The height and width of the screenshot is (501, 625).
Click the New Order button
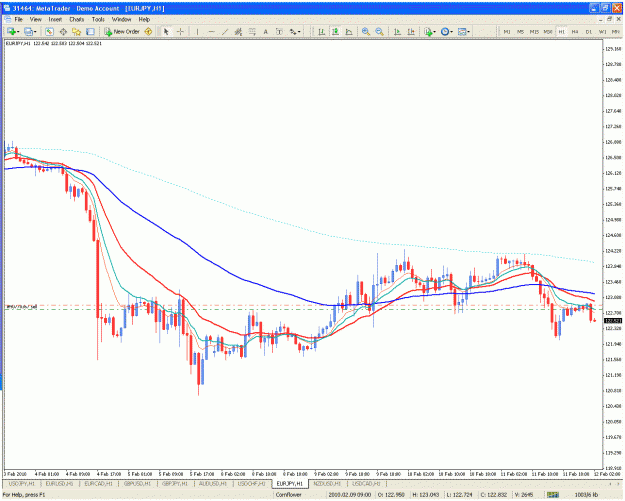[x=122, y=31]
